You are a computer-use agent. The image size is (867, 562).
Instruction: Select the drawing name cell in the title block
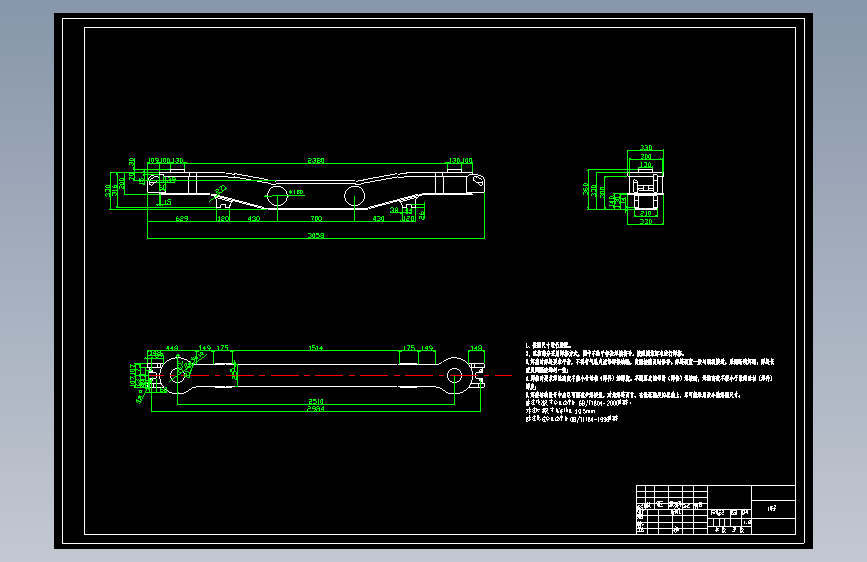coord(773,508)
